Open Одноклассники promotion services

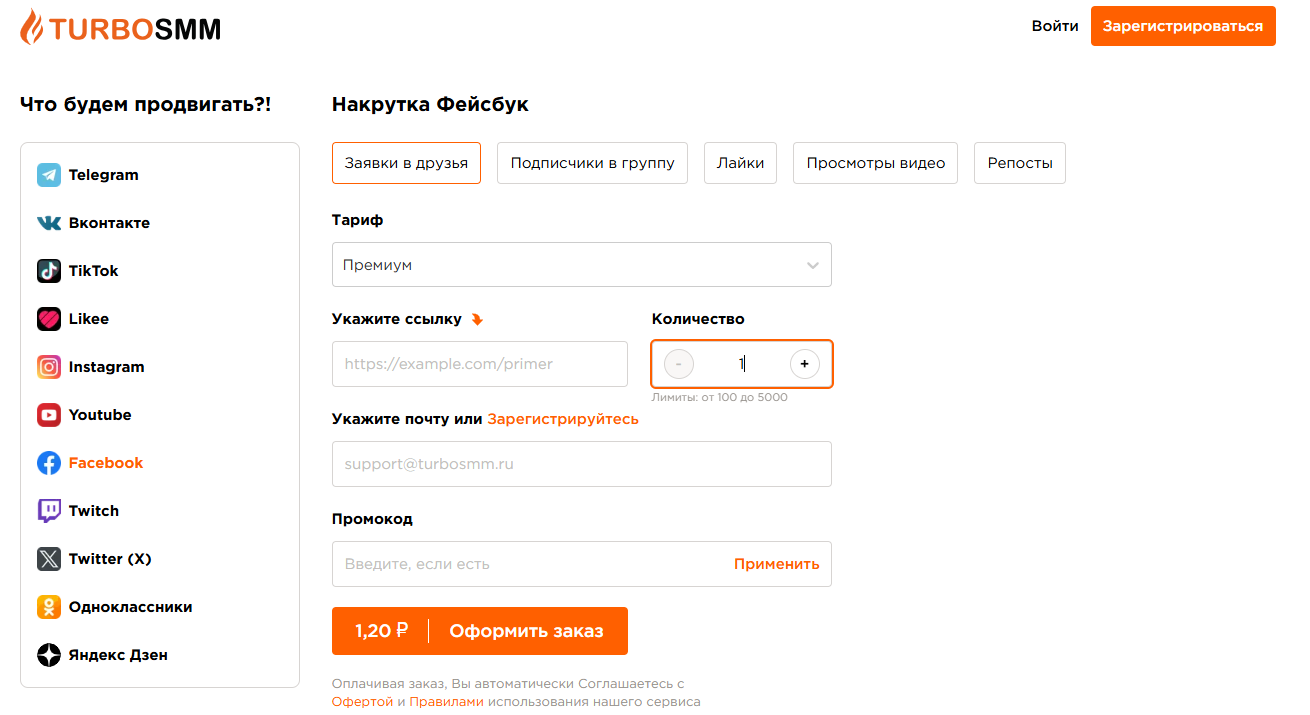coord(130,607)
